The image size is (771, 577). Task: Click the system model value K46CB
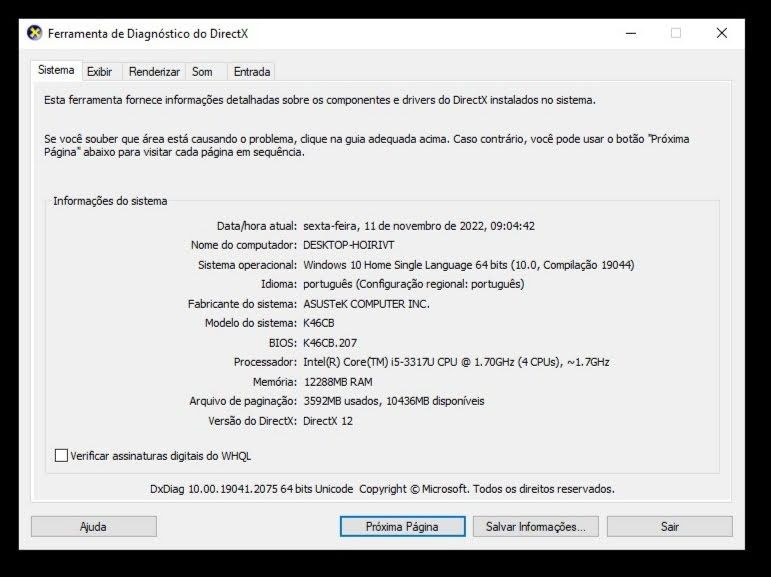tap(319, 323)
